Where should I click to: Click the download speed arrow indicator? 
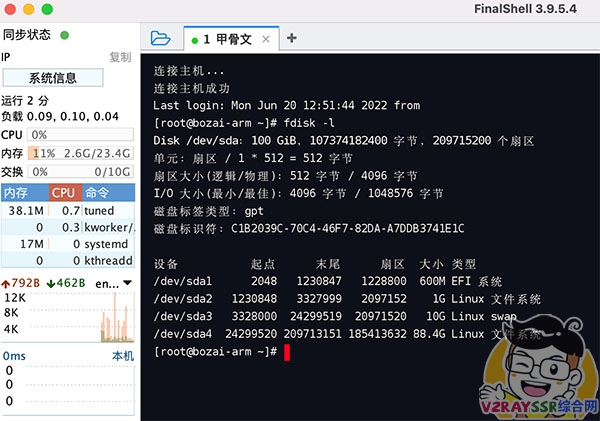(52, 284)
